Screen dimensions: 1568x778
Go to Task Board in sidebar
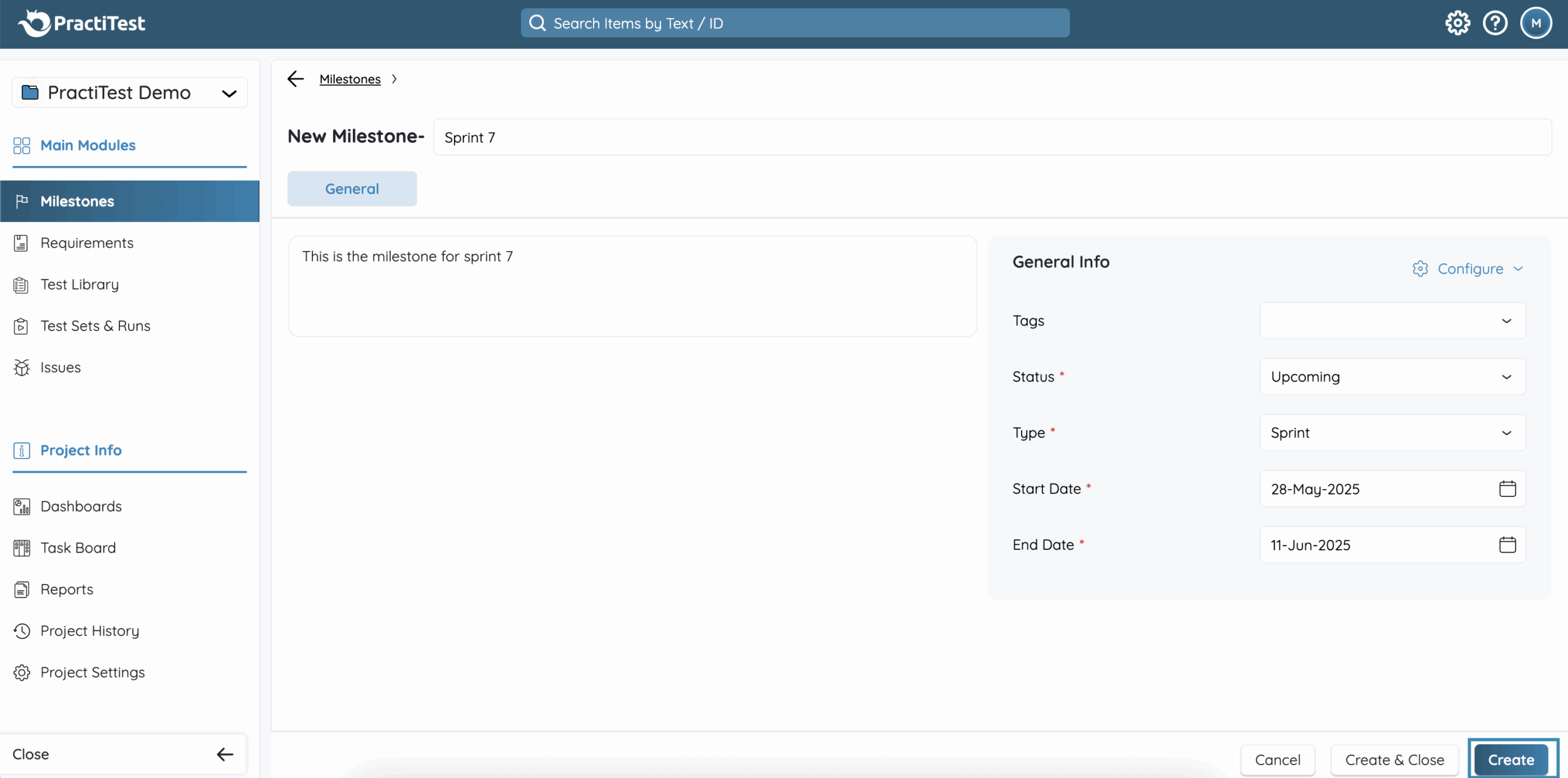click(x=78, y=548)
